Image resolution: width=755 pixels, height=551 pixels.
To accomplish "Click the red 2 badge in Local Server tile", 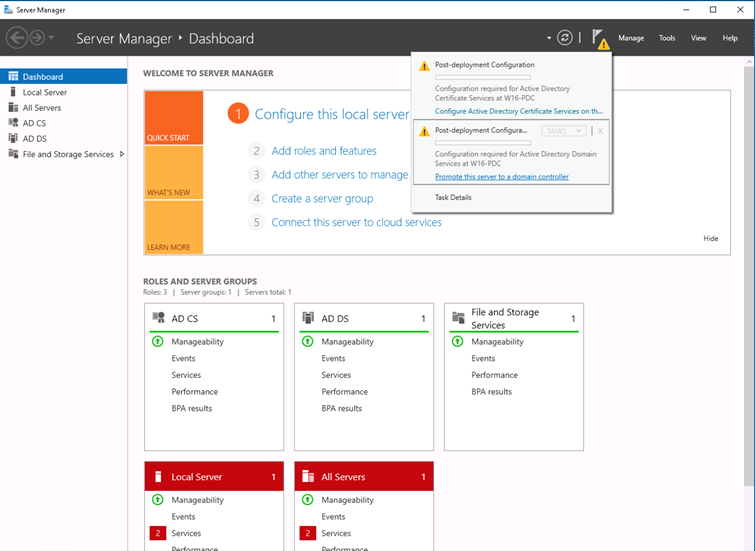I will 157,533.
